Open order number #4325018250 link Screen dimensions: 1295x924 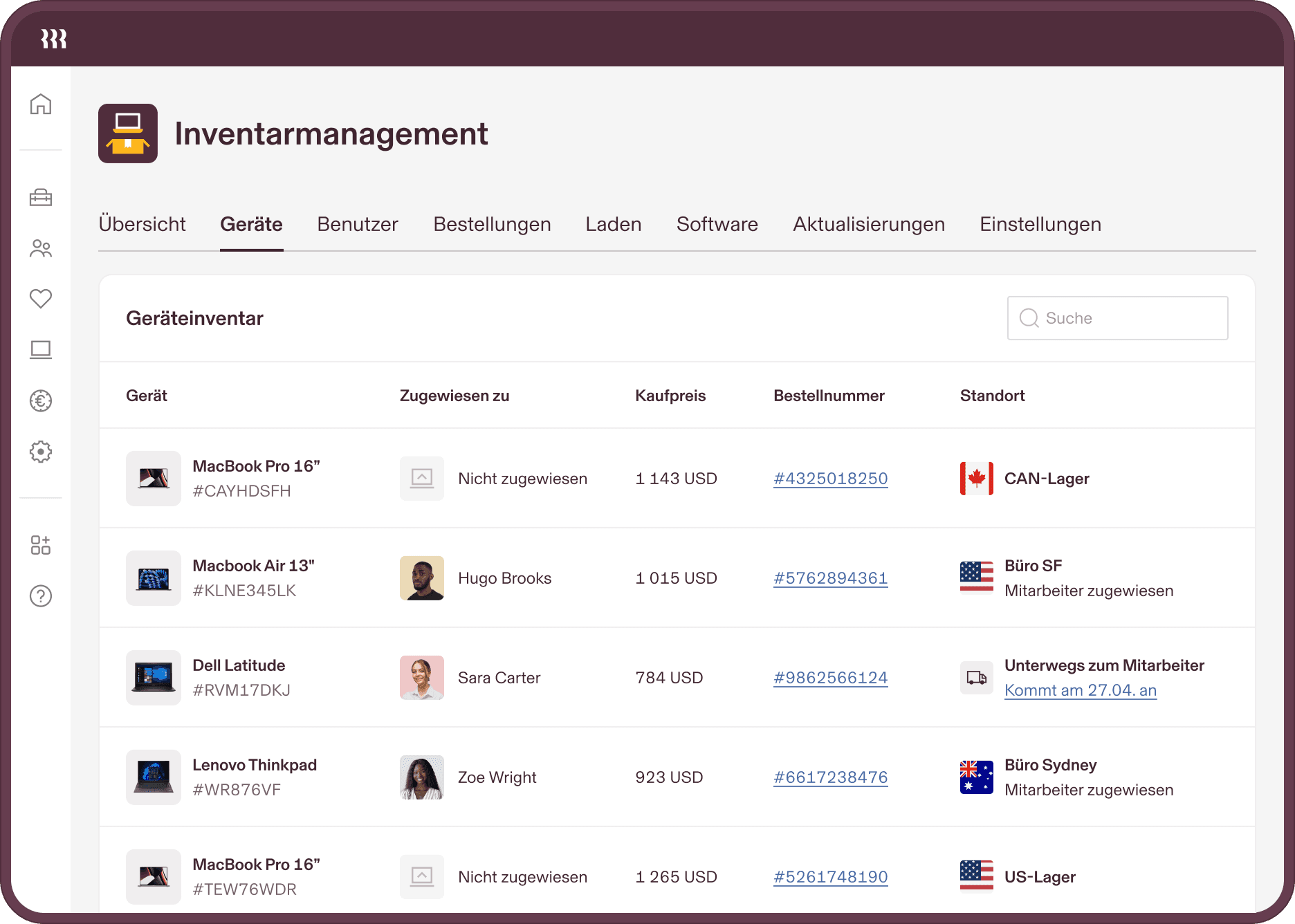830,479
